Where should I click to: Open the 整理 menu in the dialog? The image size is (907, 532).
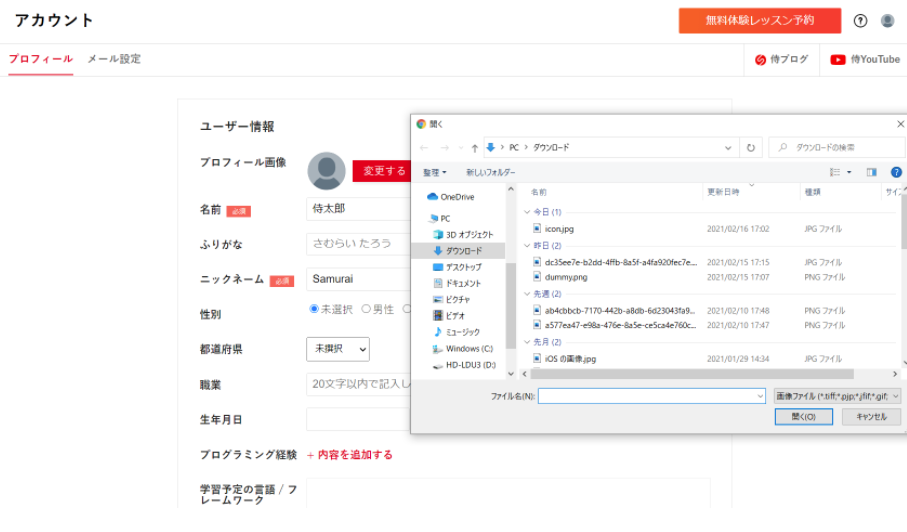pyautogui.click(x=434, y=173)
